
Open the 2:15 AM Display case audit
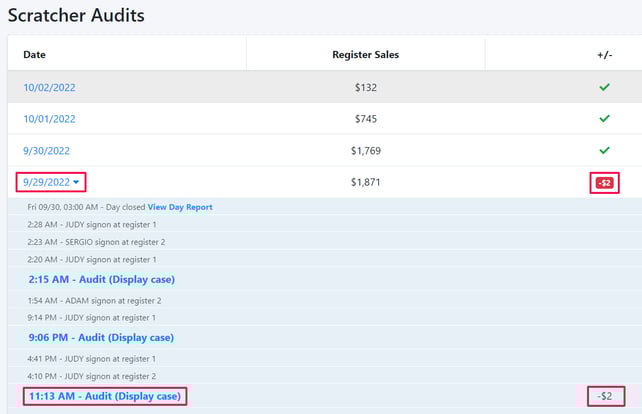click(x=101, y=280)
